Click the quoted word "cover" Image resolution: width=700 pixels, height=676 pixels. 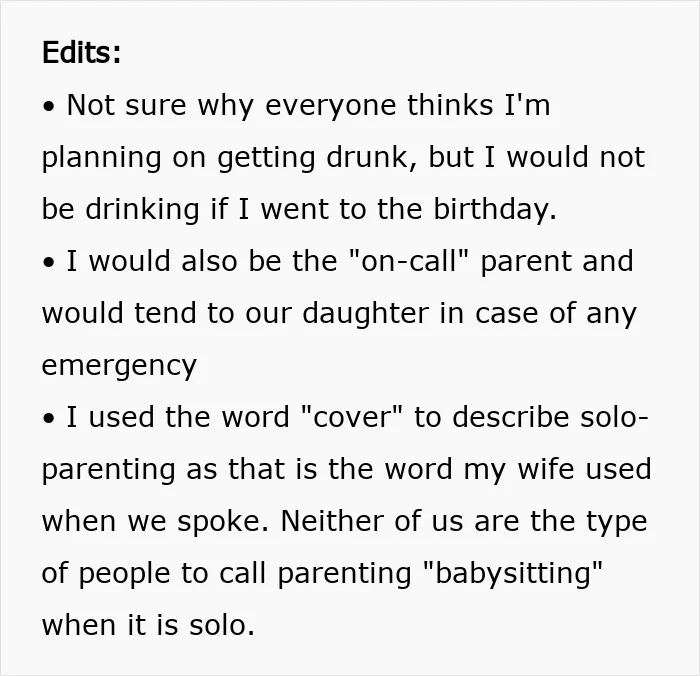point(352,417)
